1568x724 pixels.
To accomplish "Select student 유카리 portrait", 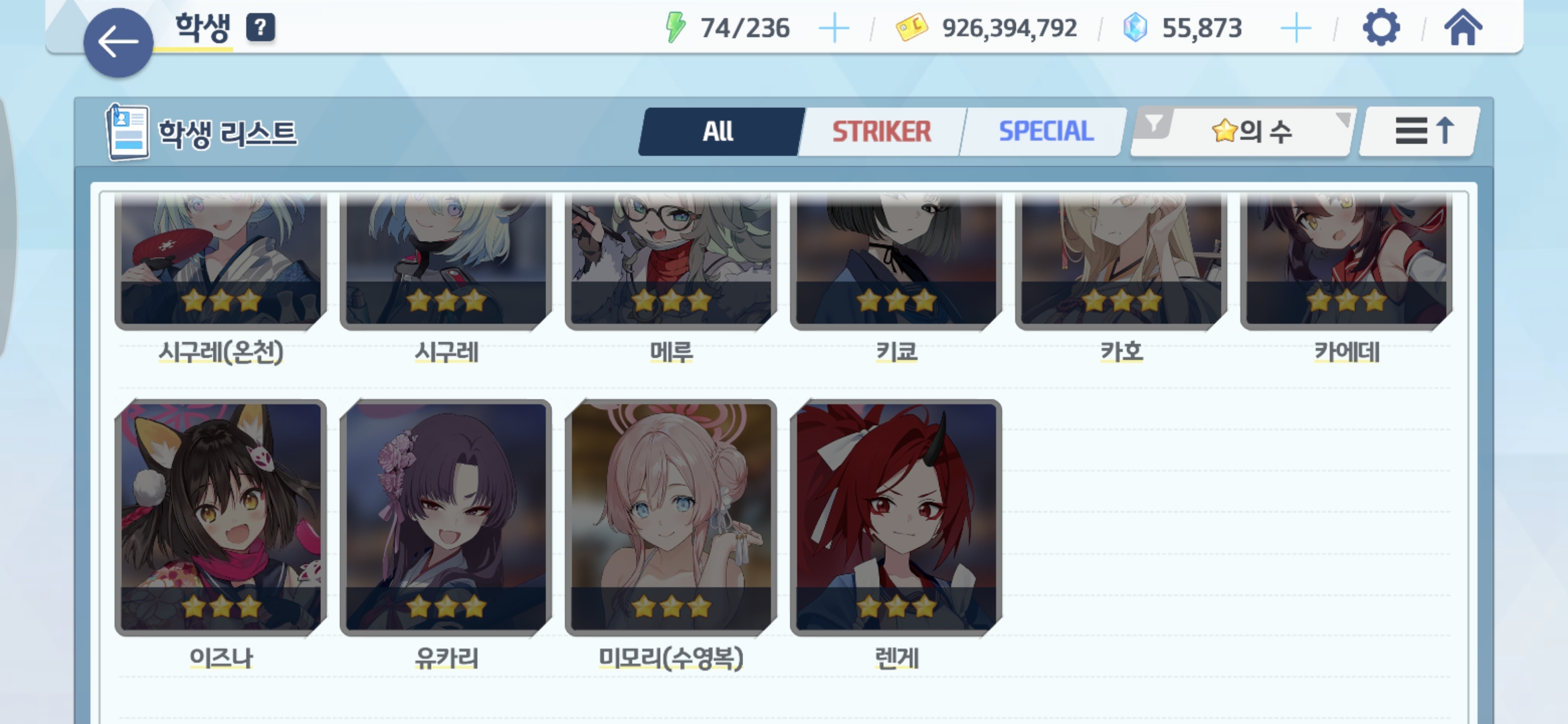I will tap(446, 518).
